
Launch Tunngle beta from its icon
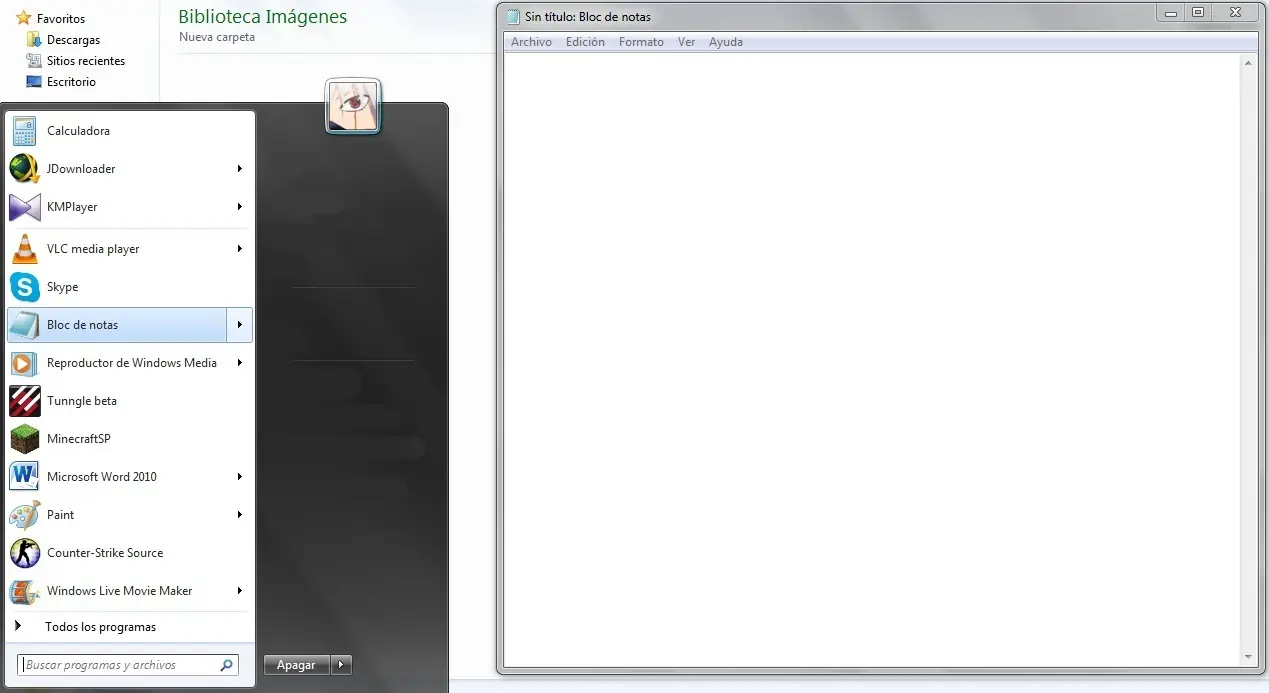click(x=24, y=401)
